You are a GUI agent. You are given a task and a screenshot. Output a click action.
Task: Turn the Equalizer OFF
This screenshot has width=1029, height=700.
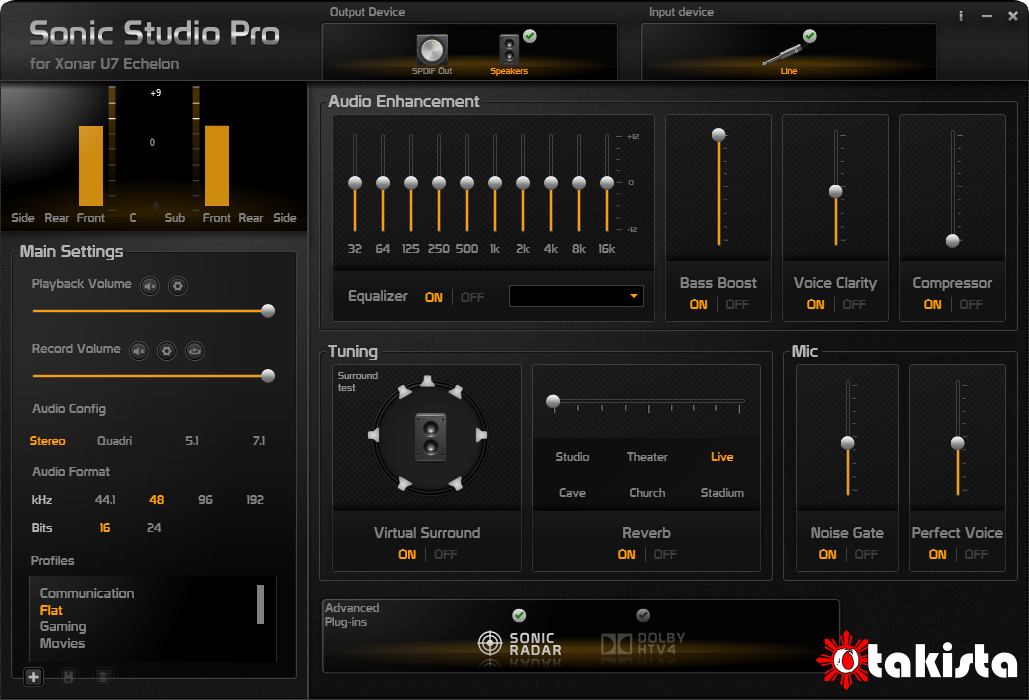coord(472,298)
